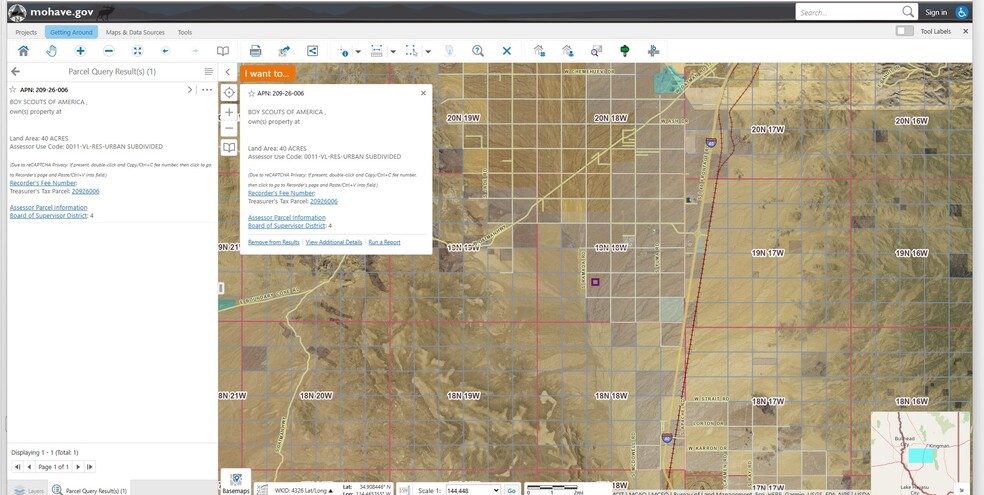984x495 pixels.
Task: Toggle the favorite star in the map popup
Action: pyautogui.click(x=251, y=93)
